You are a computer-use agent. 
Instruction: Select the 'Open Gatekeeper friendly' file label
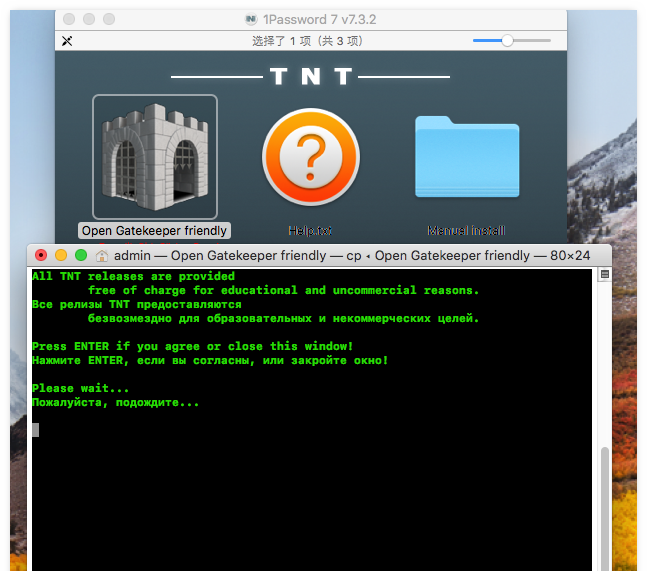154,231
